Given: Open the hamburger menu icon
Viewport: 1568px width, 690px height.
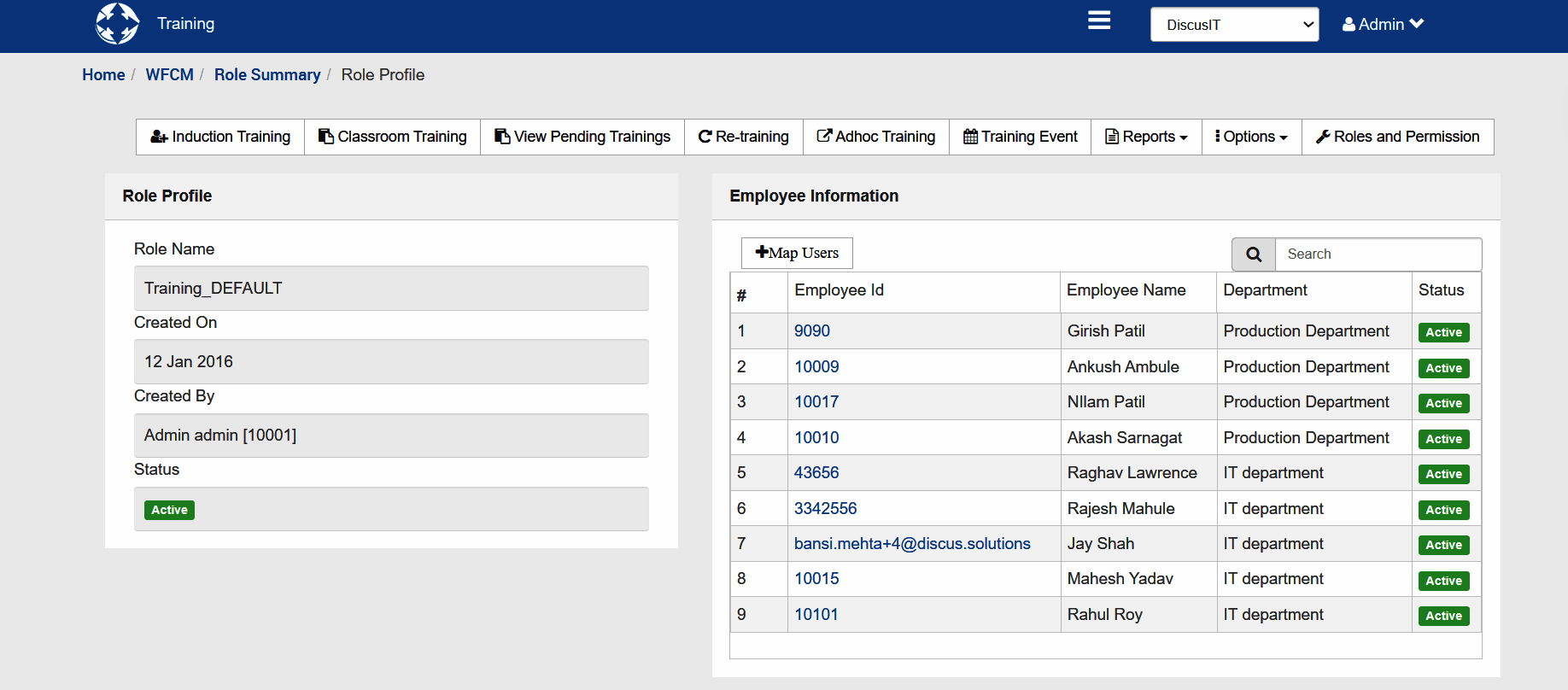Looking at the screenshot, I should (x=1098, y=20).
